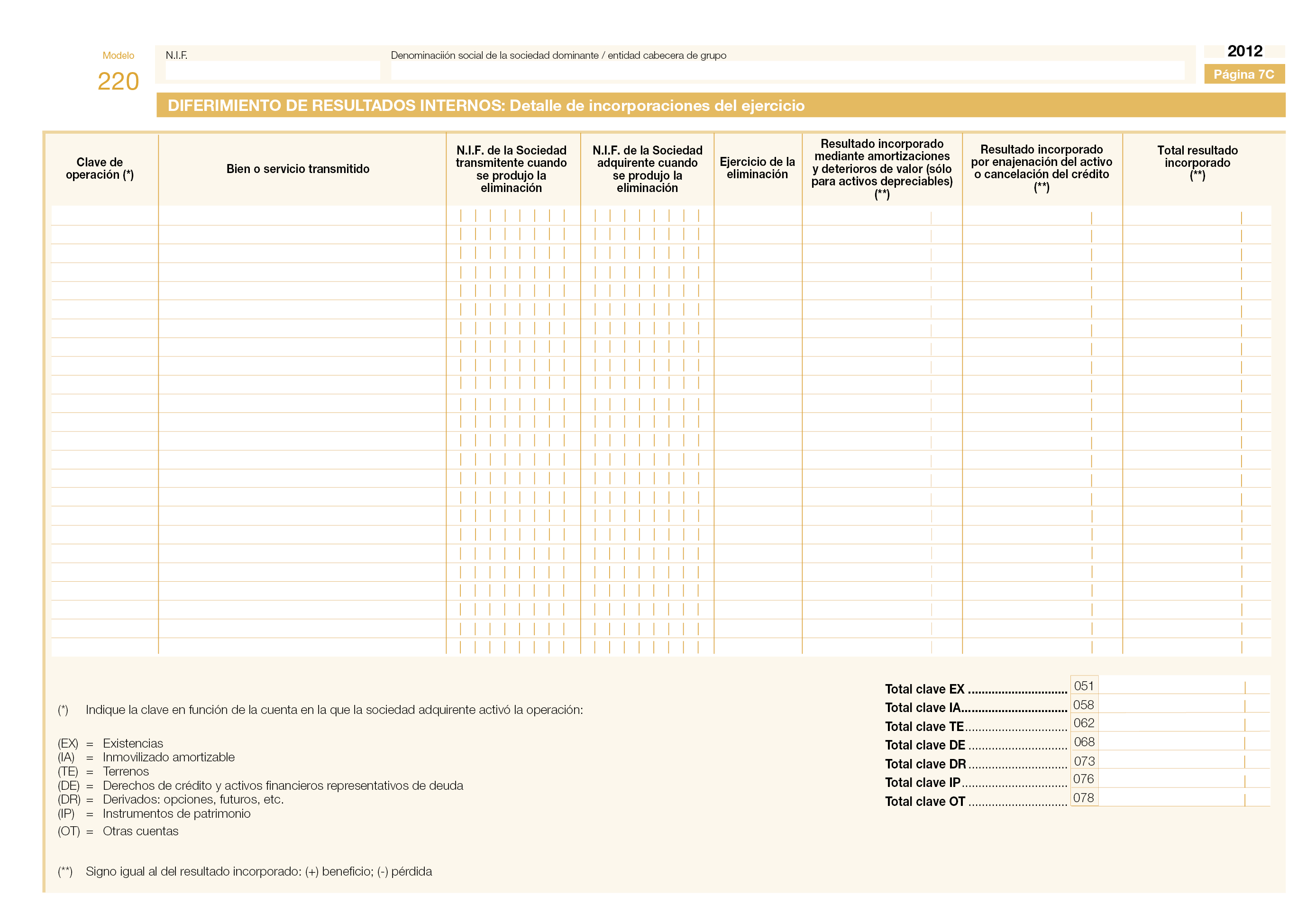This screenshot has height=914, width=1316.
Task: Click the Denominación social input field
Action: coord(787,71)
